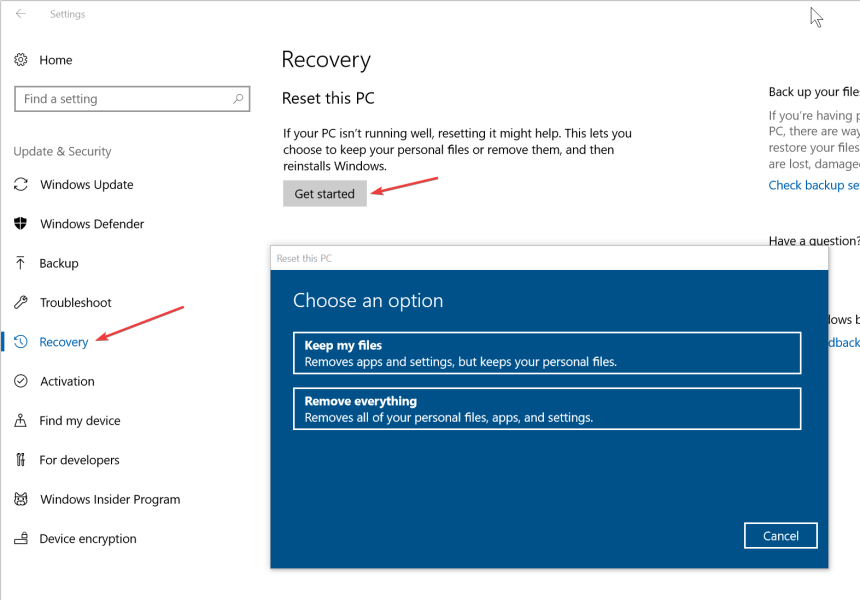Image resolution: width=860 pixels, height=600 pixels.
Task: Open Home from the sidebar
Action: (57, 60)
